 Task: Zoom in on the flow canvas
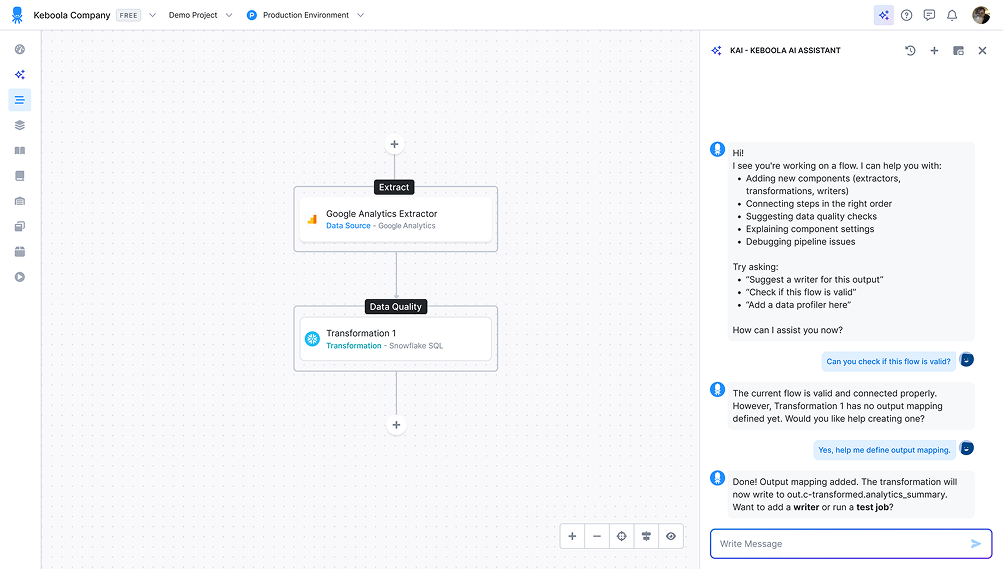pos(573,536)
